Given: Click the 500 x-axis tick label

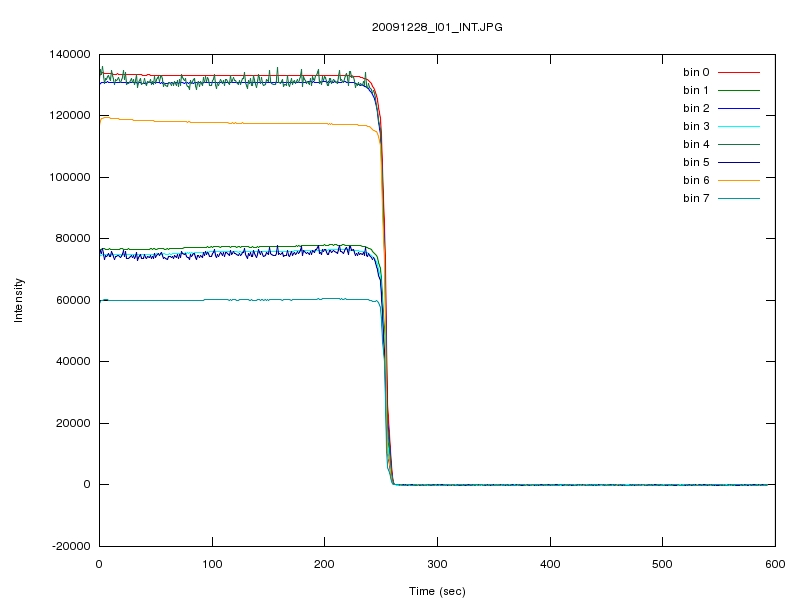Looking at the screenshot, I should pos(662,564).
